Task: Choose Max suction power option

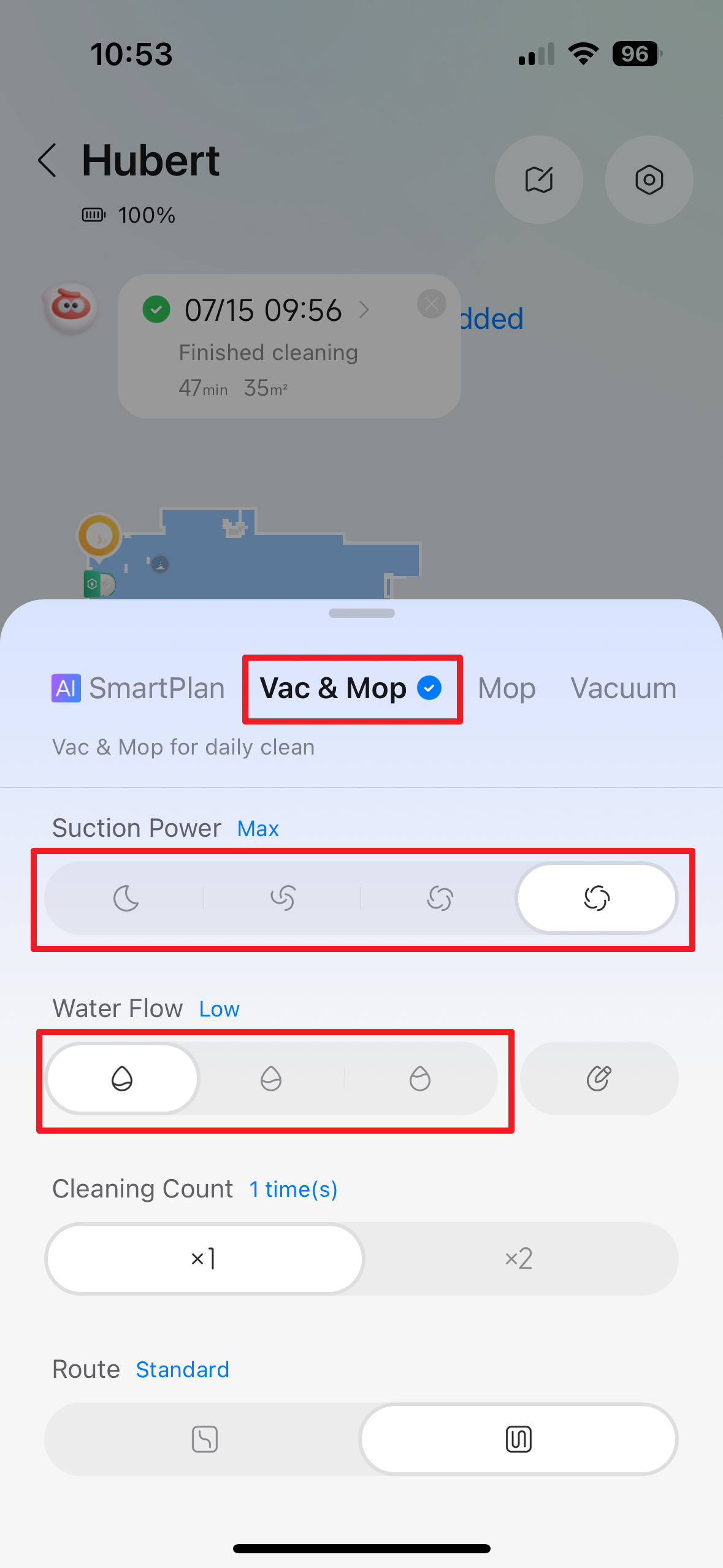Action: click(596, 899)
